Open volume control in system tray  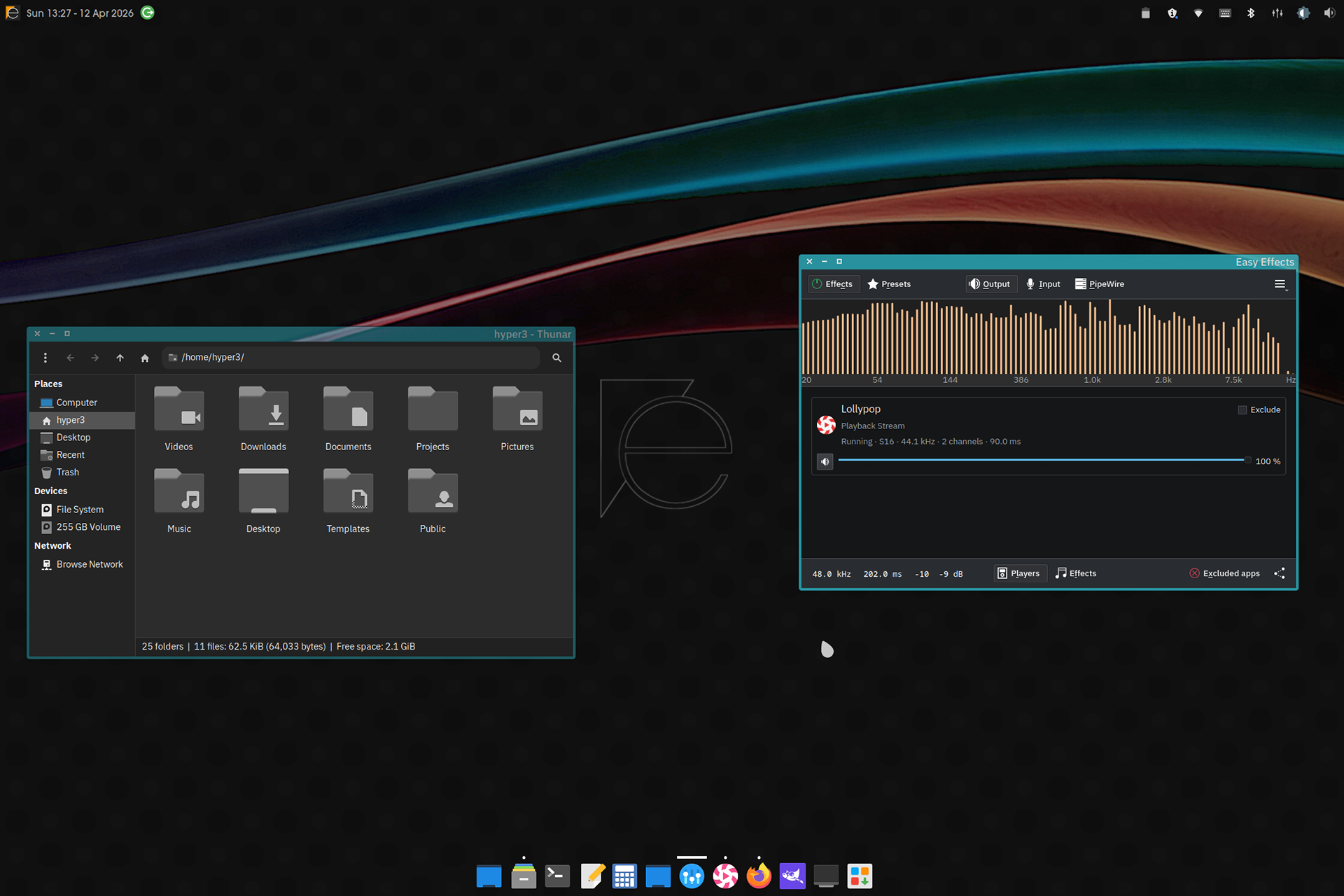point(1329,13)
